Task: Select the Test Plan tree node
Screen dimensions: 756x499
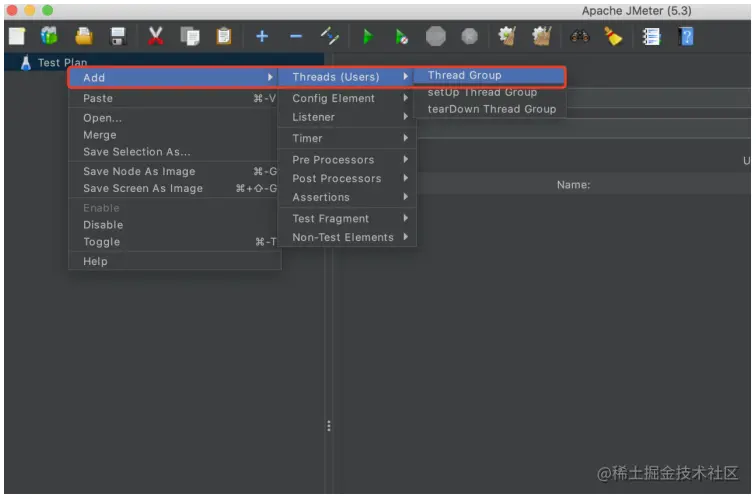Action: pos(63,63)
